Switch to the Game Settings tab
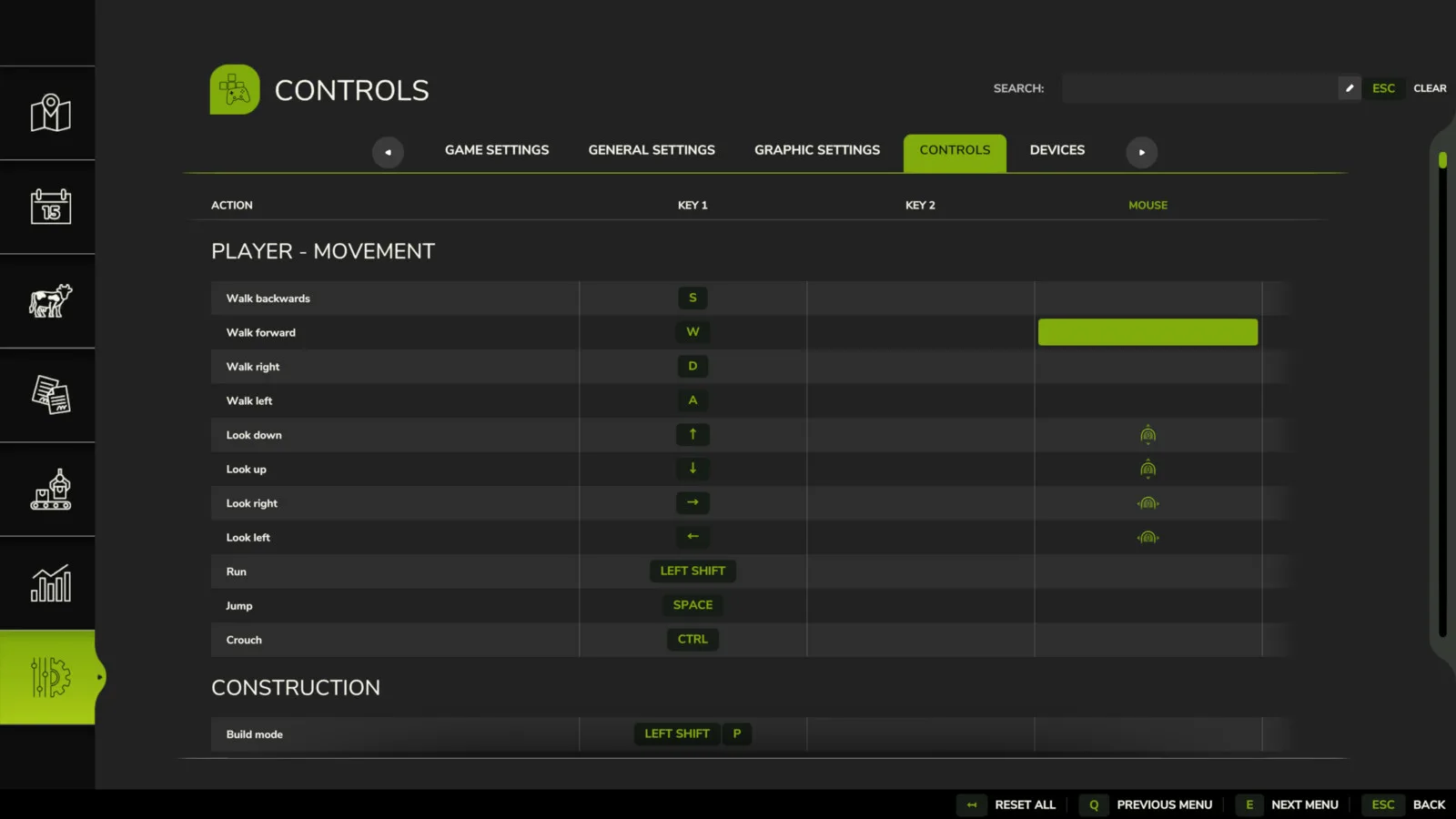Screen dimensions: 1456x819 click(497, 150)
